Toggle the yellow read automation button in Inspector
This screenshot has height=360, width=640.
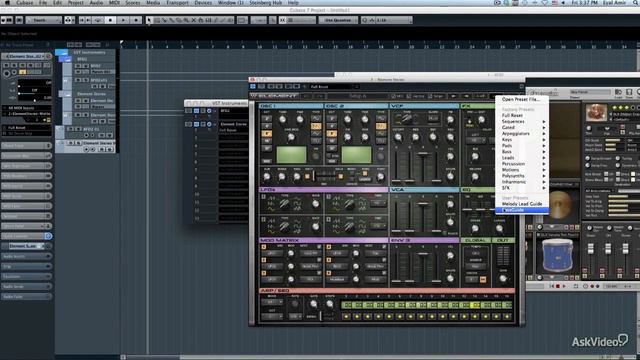pos(23,72)
